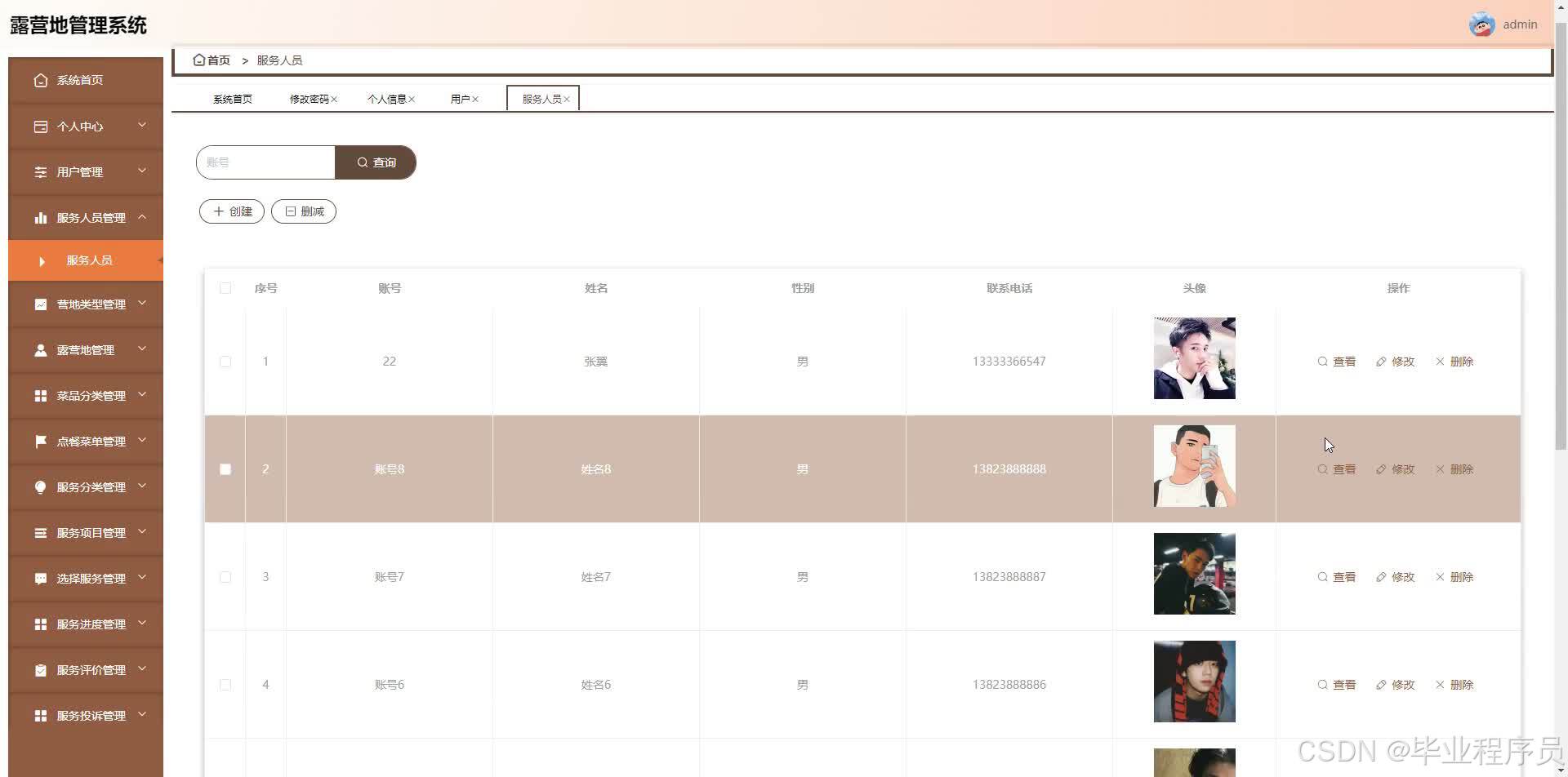Click 删除 for row 账号7

tap(1454, 577)
